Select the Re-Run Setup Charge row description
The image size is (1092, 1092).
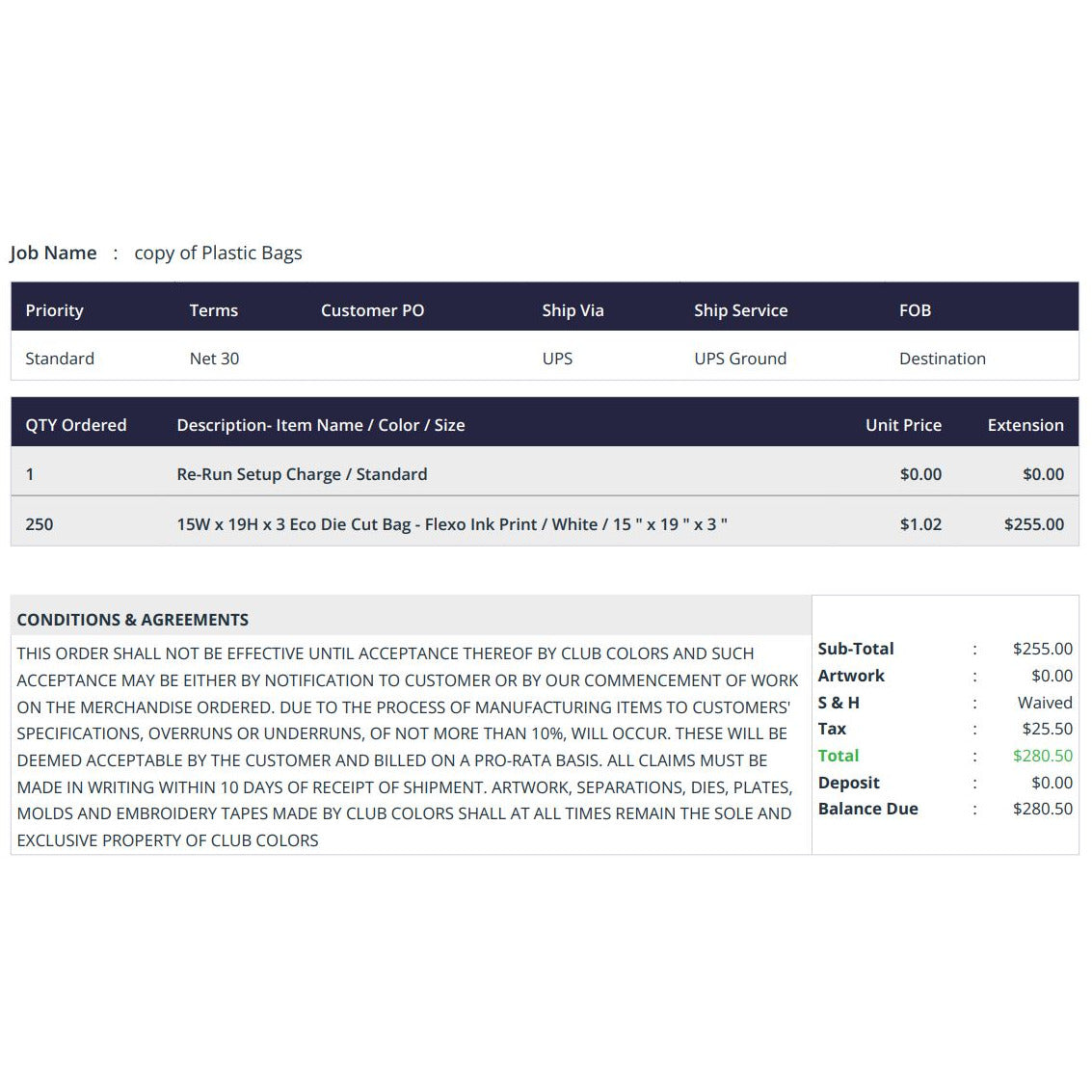tap(302, 474)
